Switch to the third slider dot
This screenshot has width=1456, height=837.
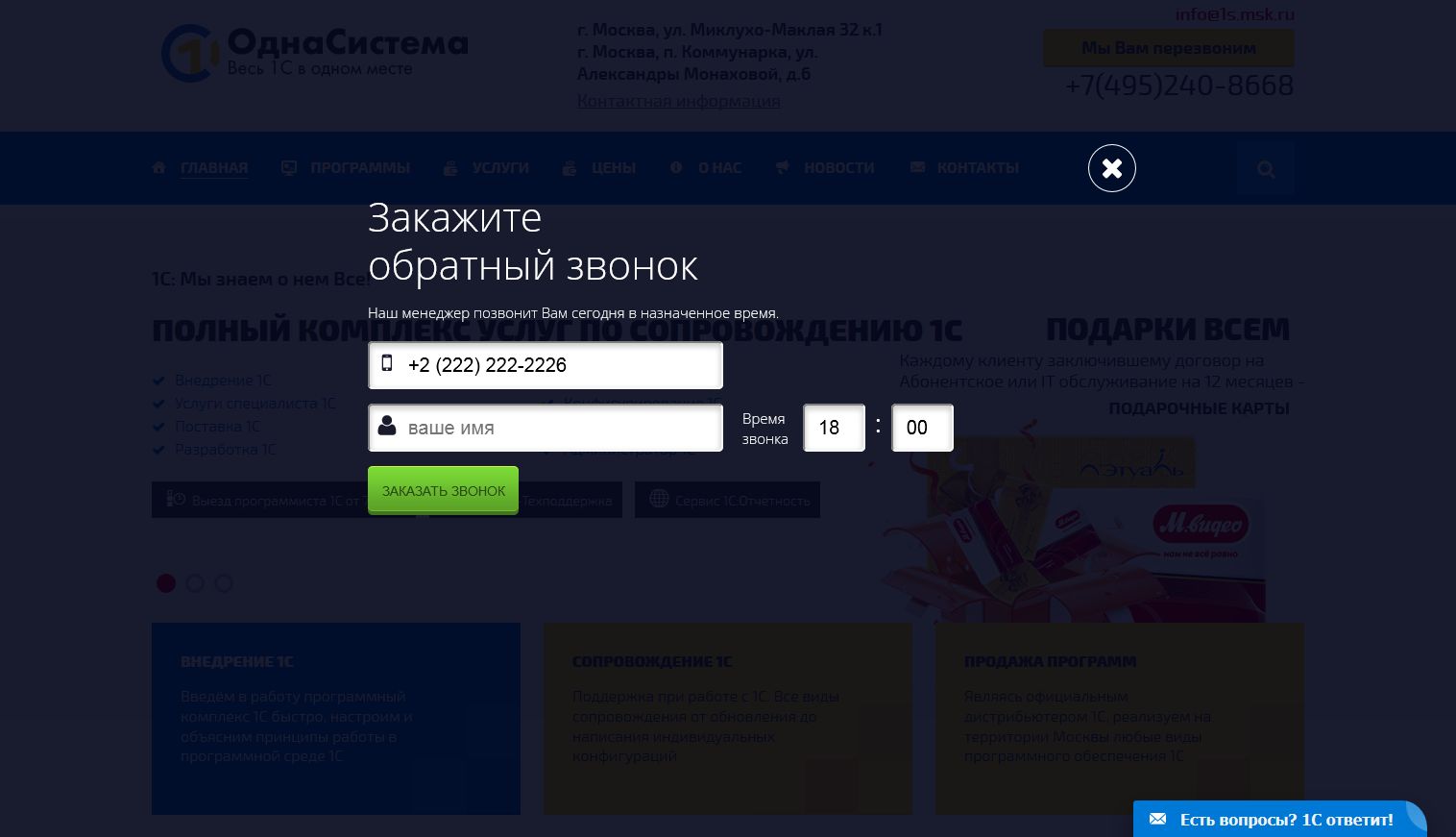point(224,583)
